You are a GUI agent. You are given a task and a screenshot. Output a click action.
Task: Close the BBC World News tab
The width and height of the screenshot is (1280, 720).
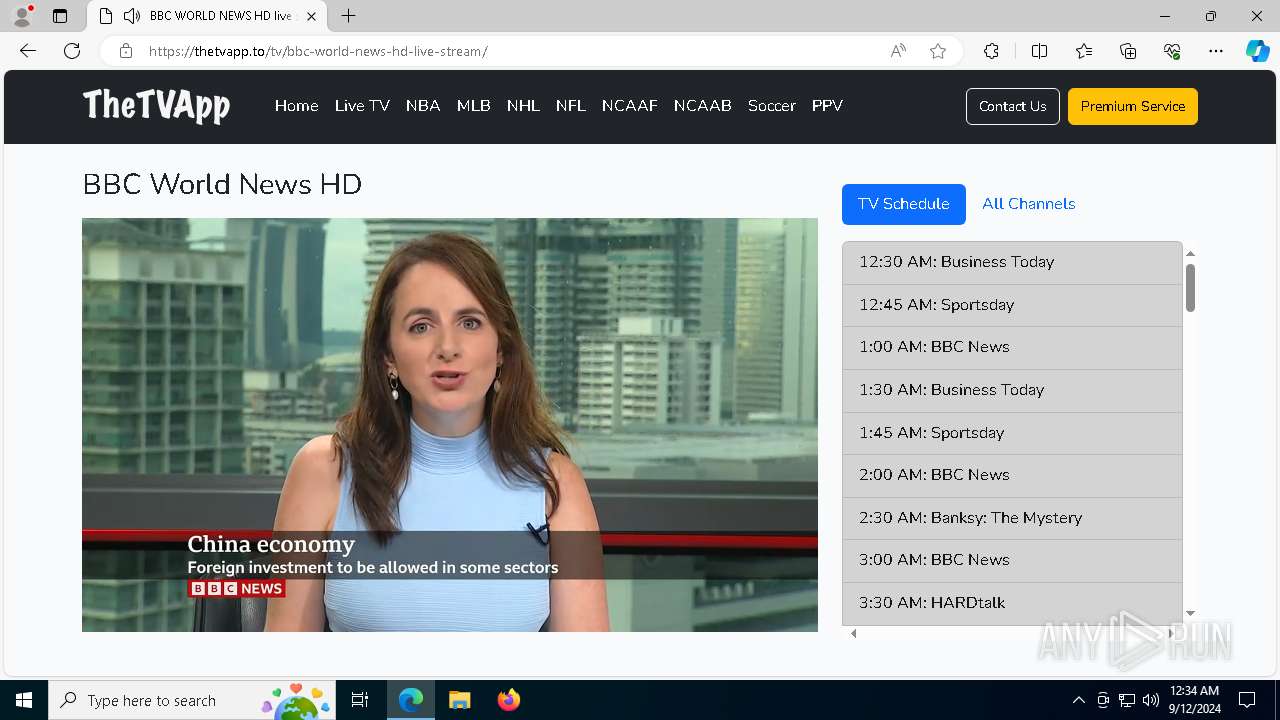311,16
